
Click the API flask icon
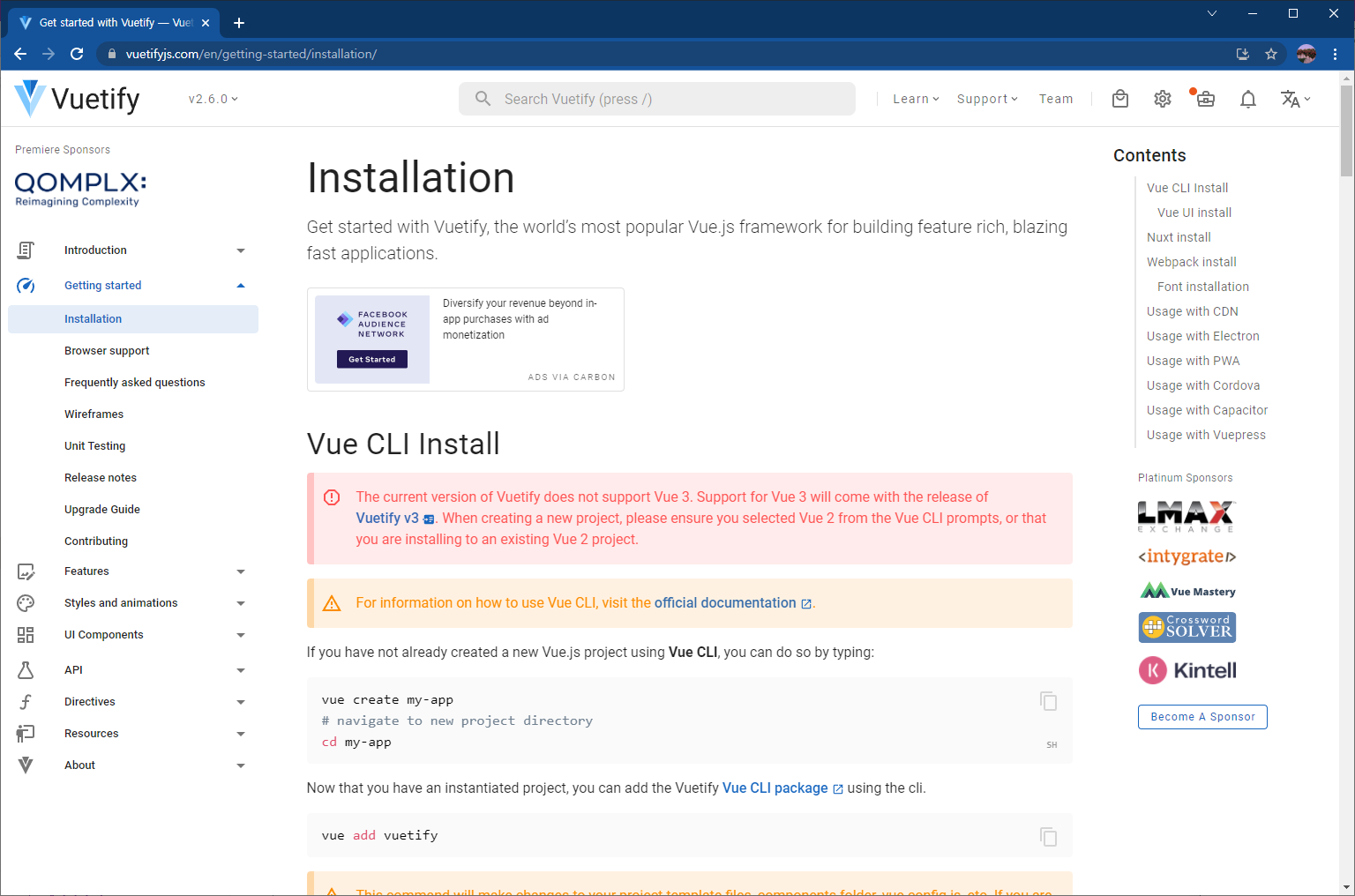[x=26, y=670]
